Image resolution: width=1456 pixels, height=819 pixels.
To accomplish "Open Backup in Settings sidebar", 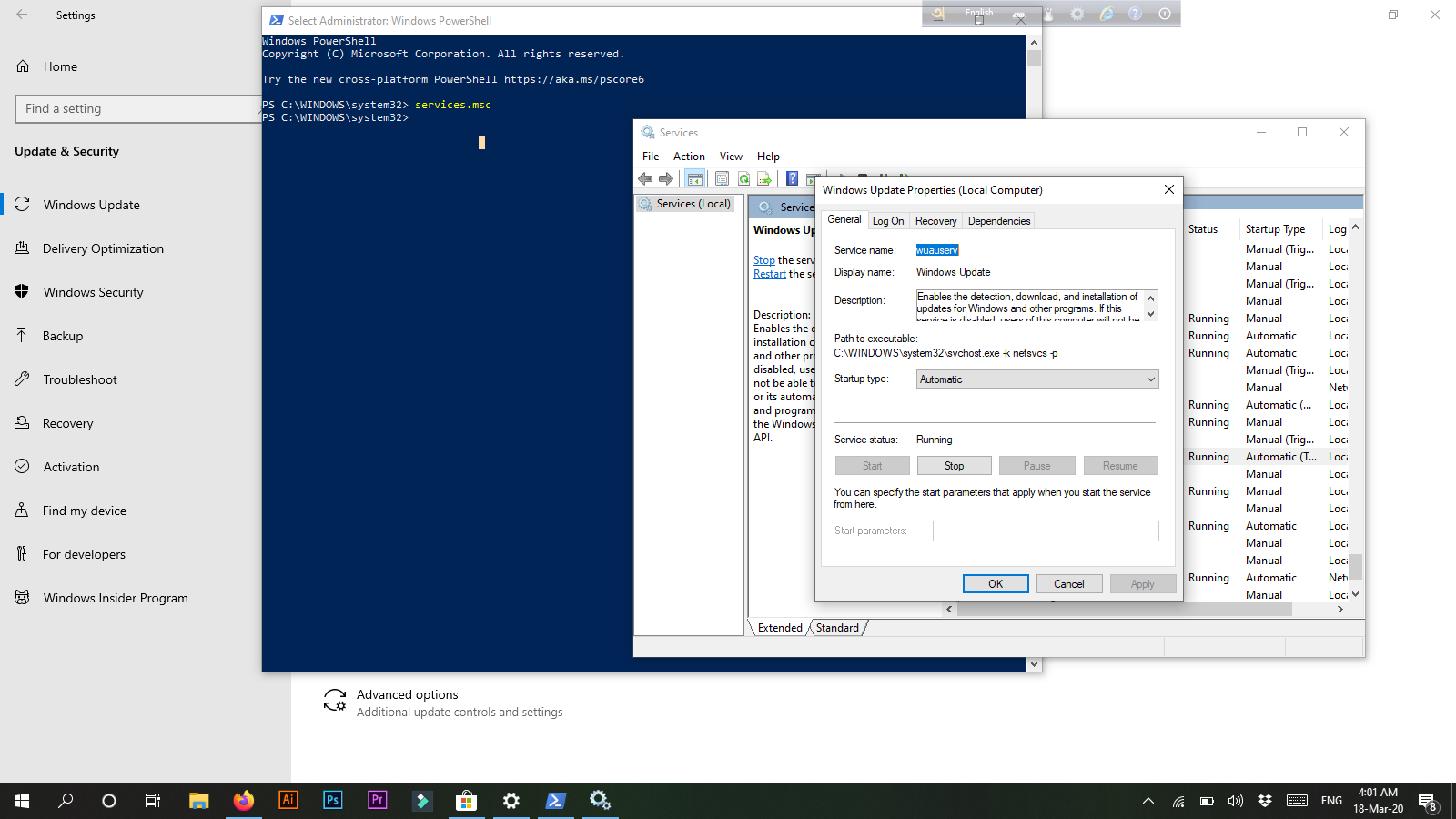I will [63, 336].
